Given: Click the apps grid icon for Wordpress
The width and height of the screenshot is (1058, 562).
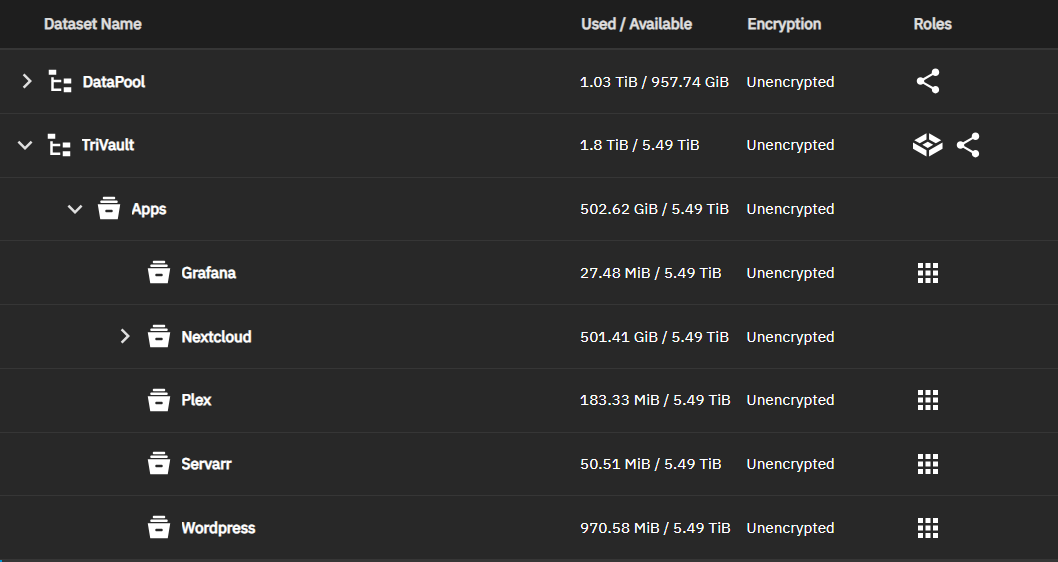Looking at the screenshot, I should pos(928,528).
